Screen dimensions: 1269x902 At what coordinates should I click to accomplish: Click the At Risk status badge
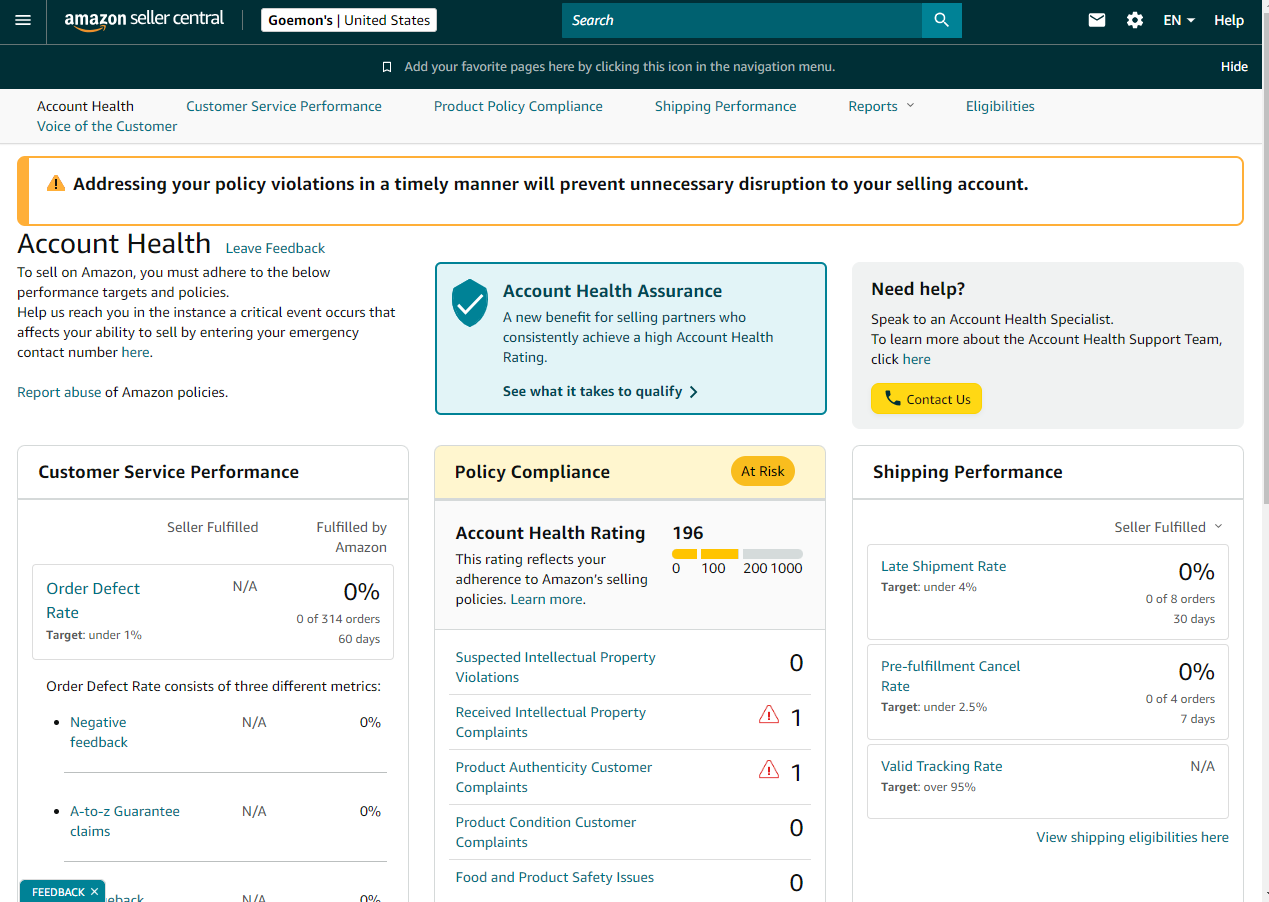763,471
